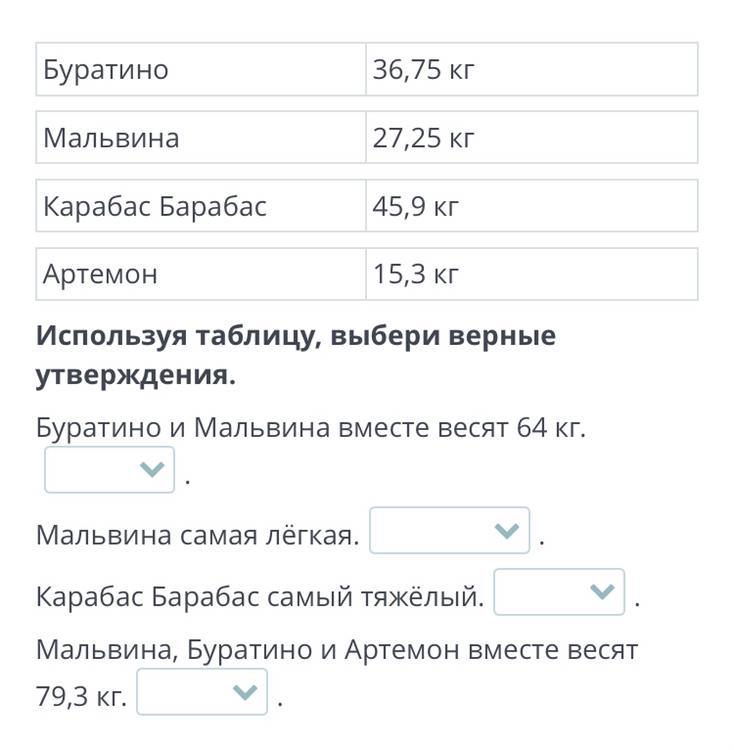Select the 'Артемон' table cell

(201, 273)
